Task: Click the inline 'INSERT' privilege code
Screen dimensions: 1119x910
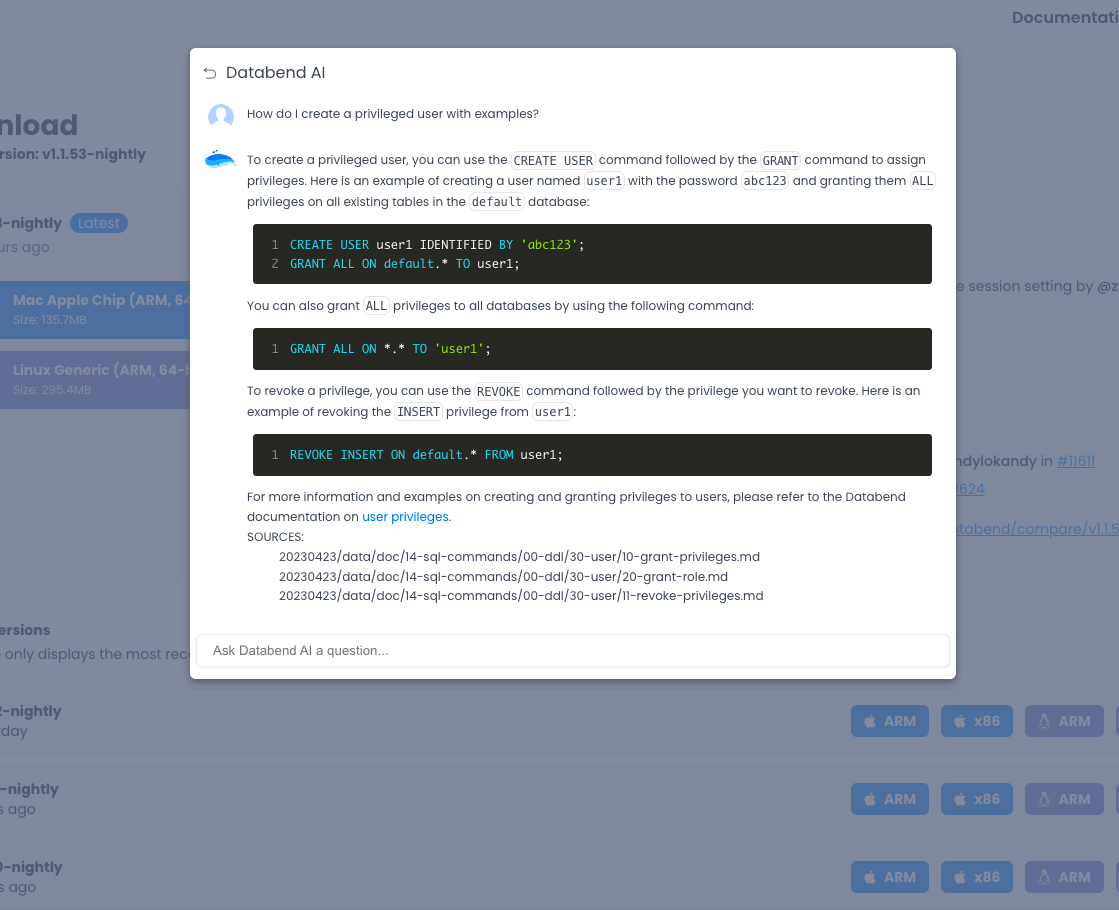Action: click(418, 412)
